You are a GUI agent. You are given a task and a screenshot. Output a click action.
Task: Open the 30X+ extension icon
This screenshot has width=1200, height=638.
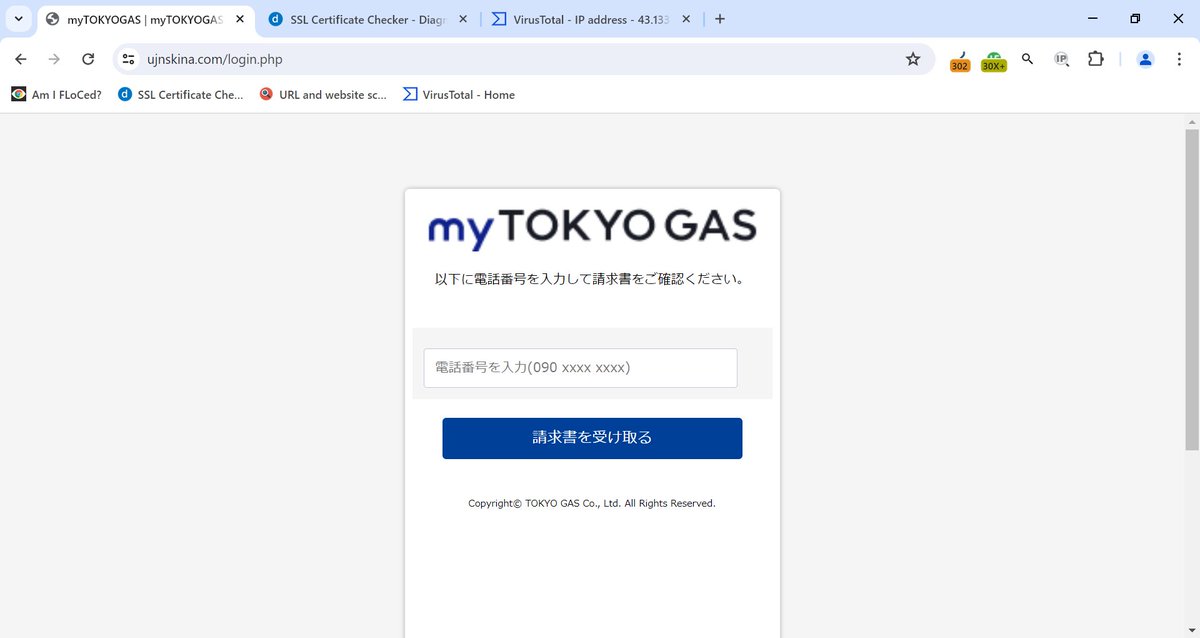(993, 61)
